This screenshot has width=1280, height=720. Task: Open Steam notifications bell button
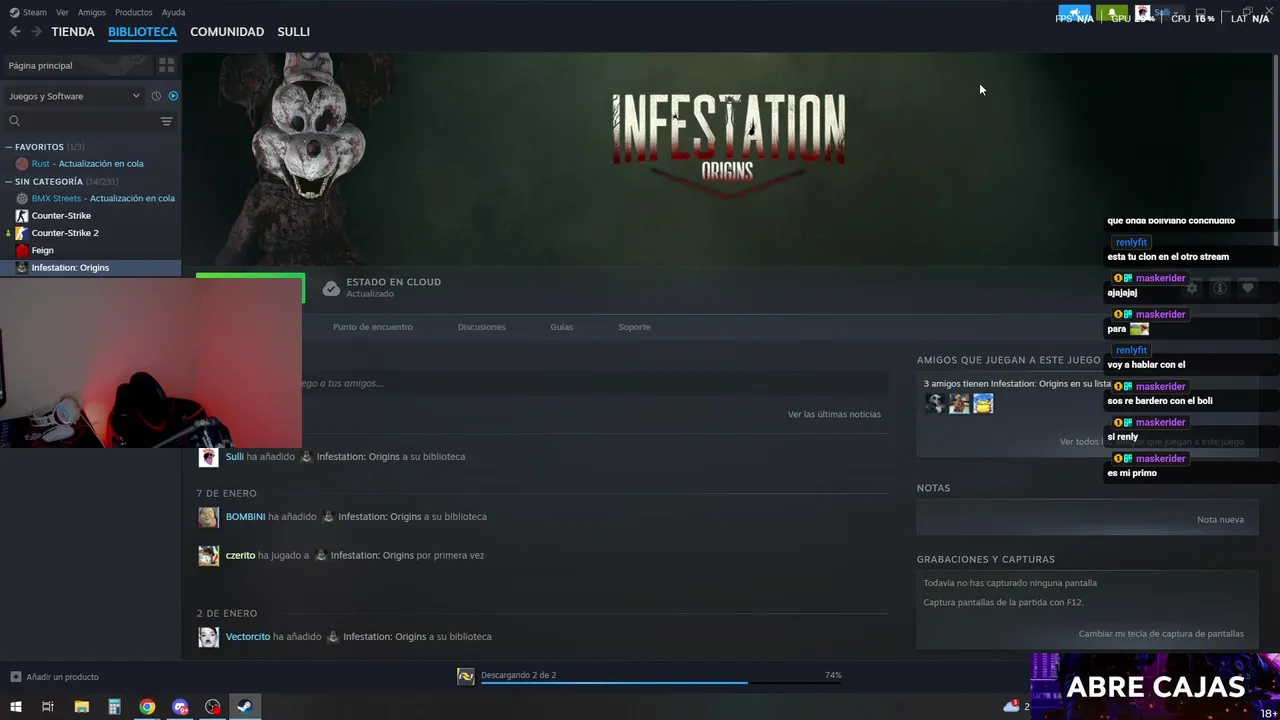pos(1112,13)
